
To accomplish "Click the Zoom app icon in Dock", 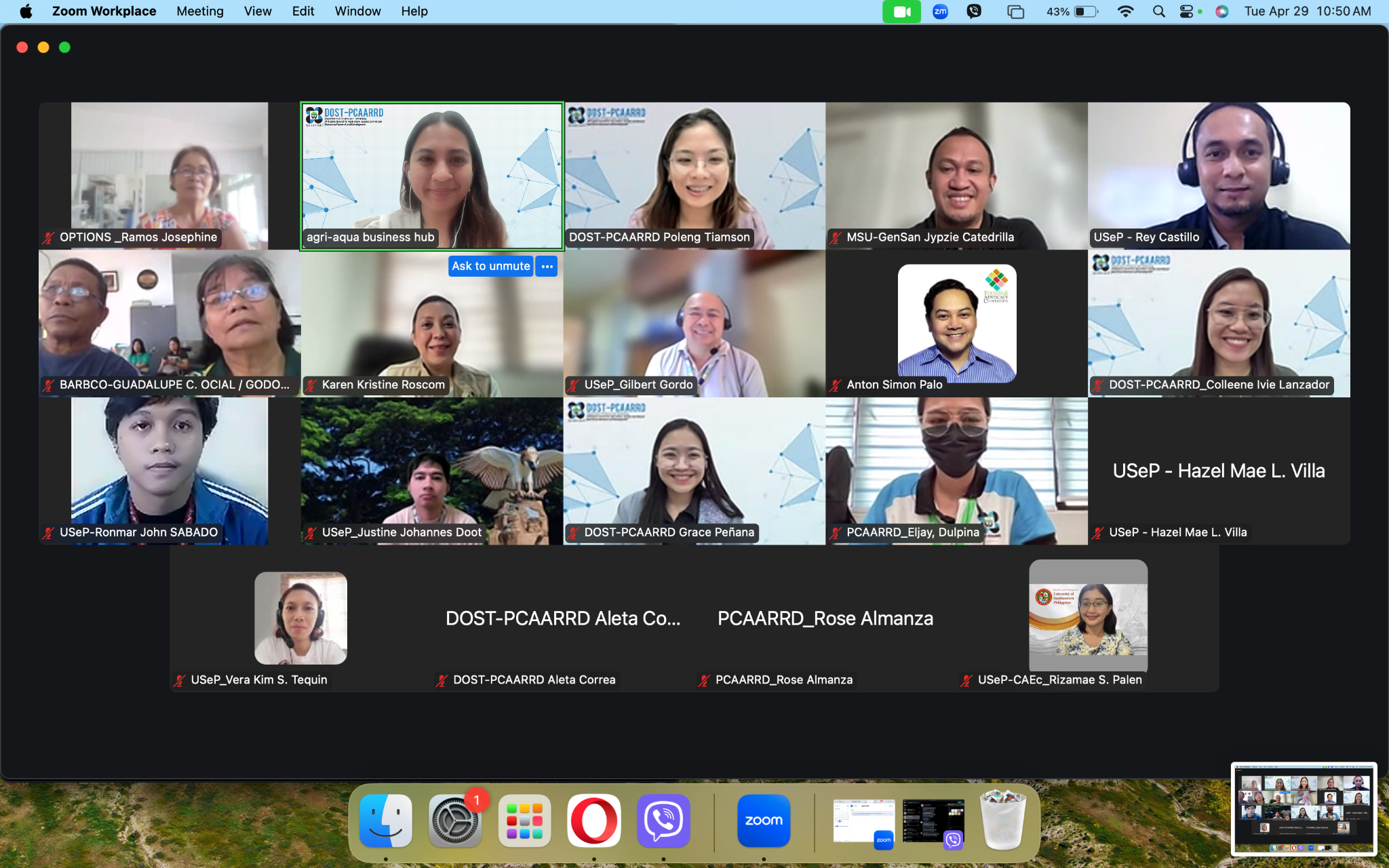I will click(764, 821).
